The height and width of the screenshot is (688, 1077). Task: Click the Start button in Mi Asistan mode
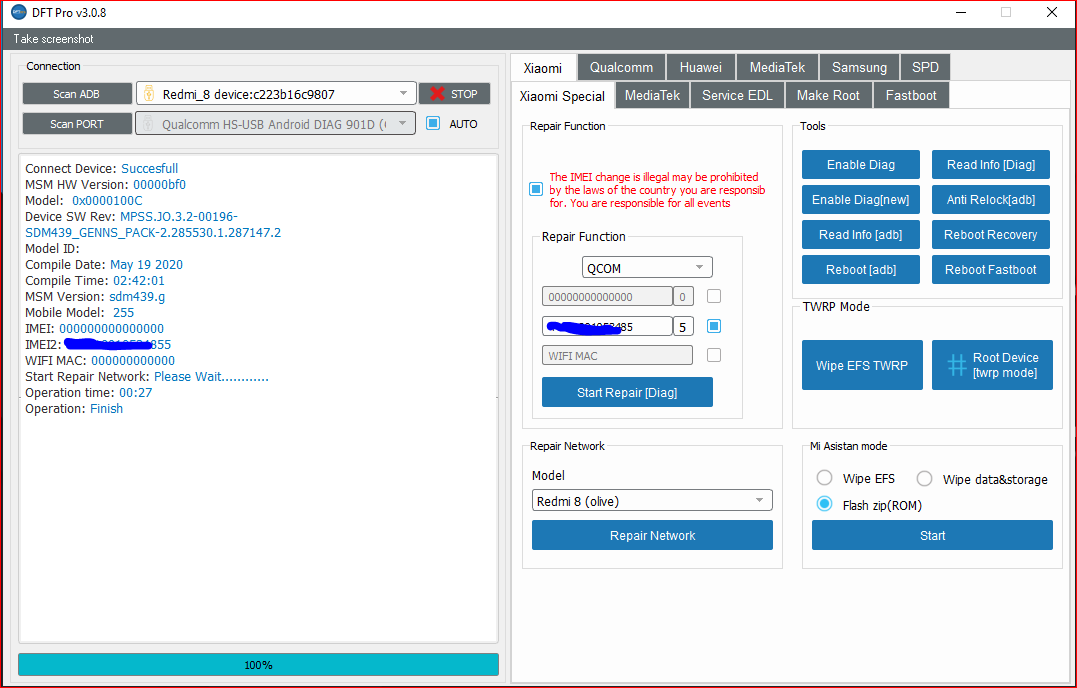pyautogui.click(x=932, y=535)
